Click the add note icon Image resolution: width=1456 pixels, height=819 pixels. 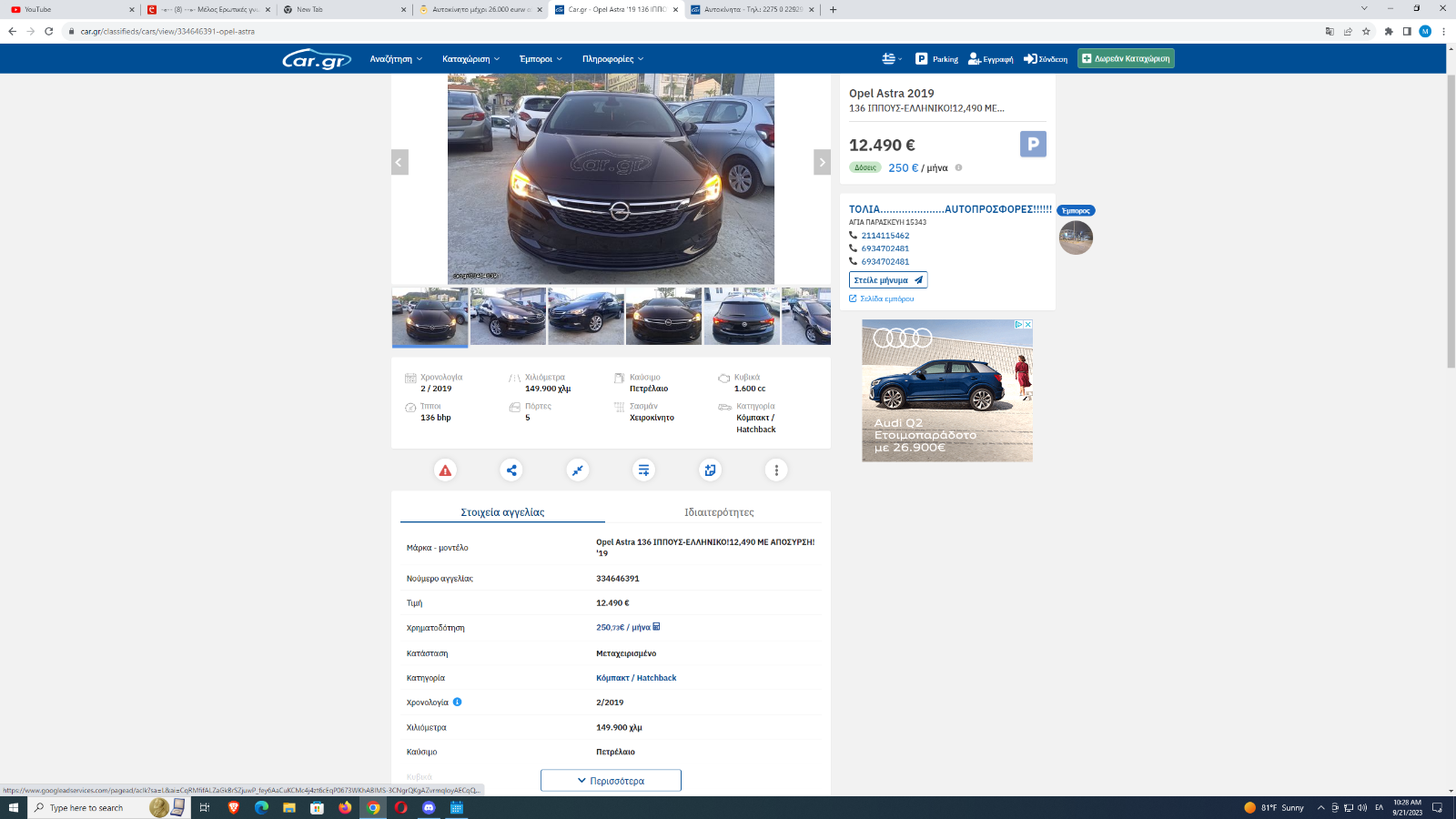pos(710,470)
